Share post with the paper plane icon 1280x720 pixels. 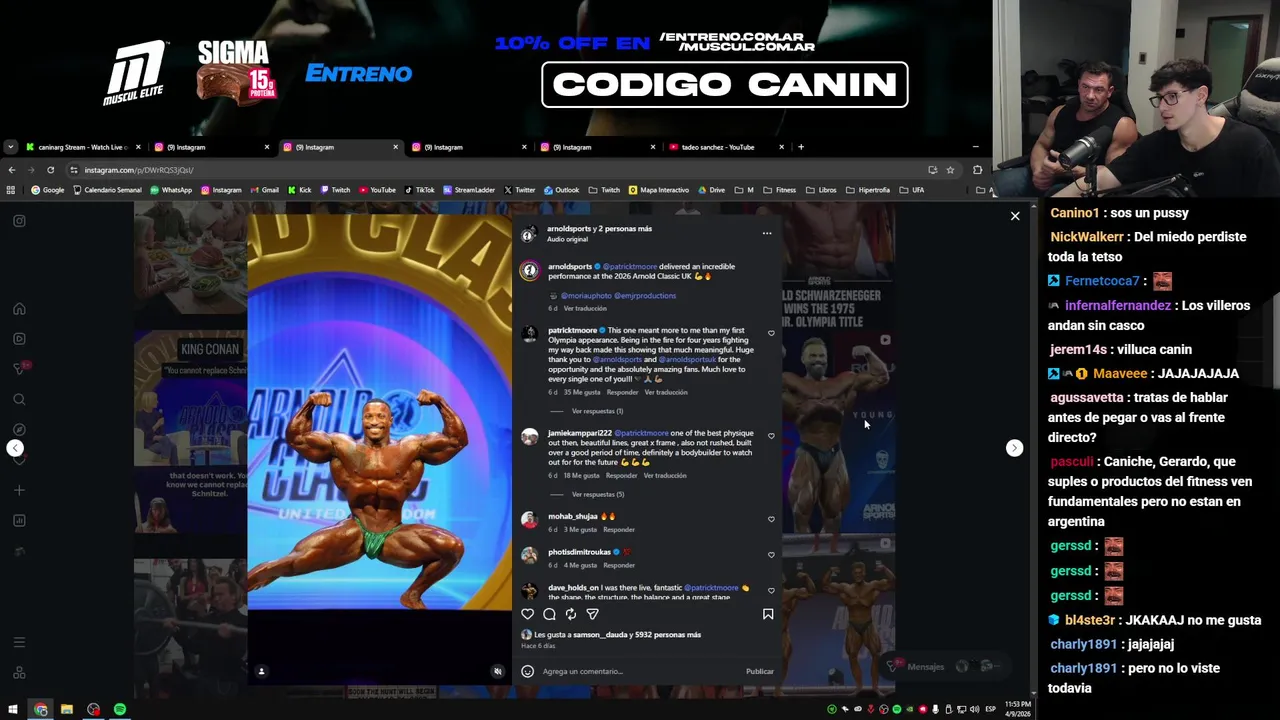point(592,614)
